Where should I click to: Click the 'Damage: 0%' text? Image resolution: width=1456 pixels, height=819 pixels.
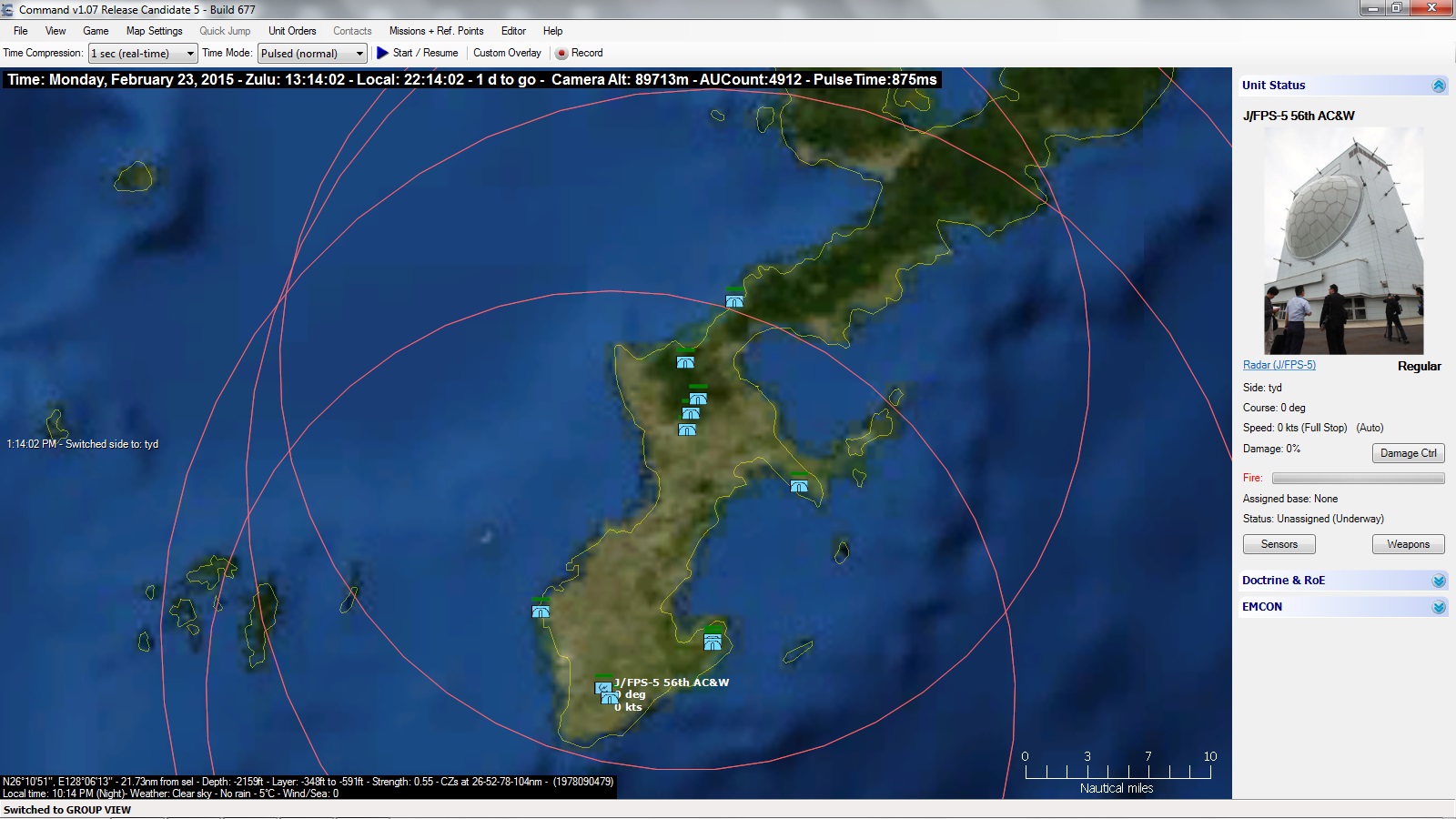pos(1271,449)
